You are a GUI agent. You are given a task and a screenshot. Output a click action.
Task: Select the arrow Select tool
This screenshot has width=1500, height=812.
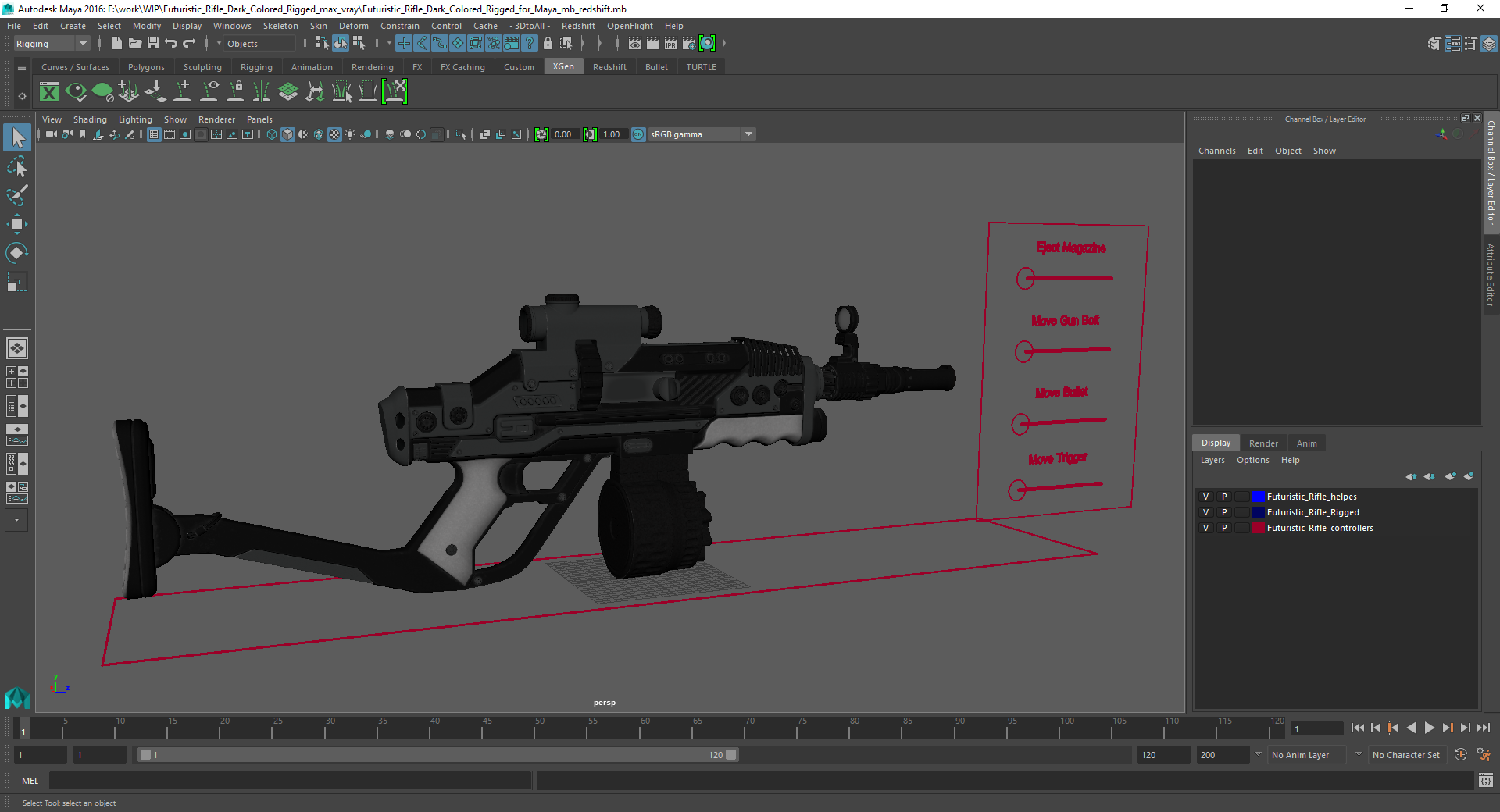tap(17, 138)
